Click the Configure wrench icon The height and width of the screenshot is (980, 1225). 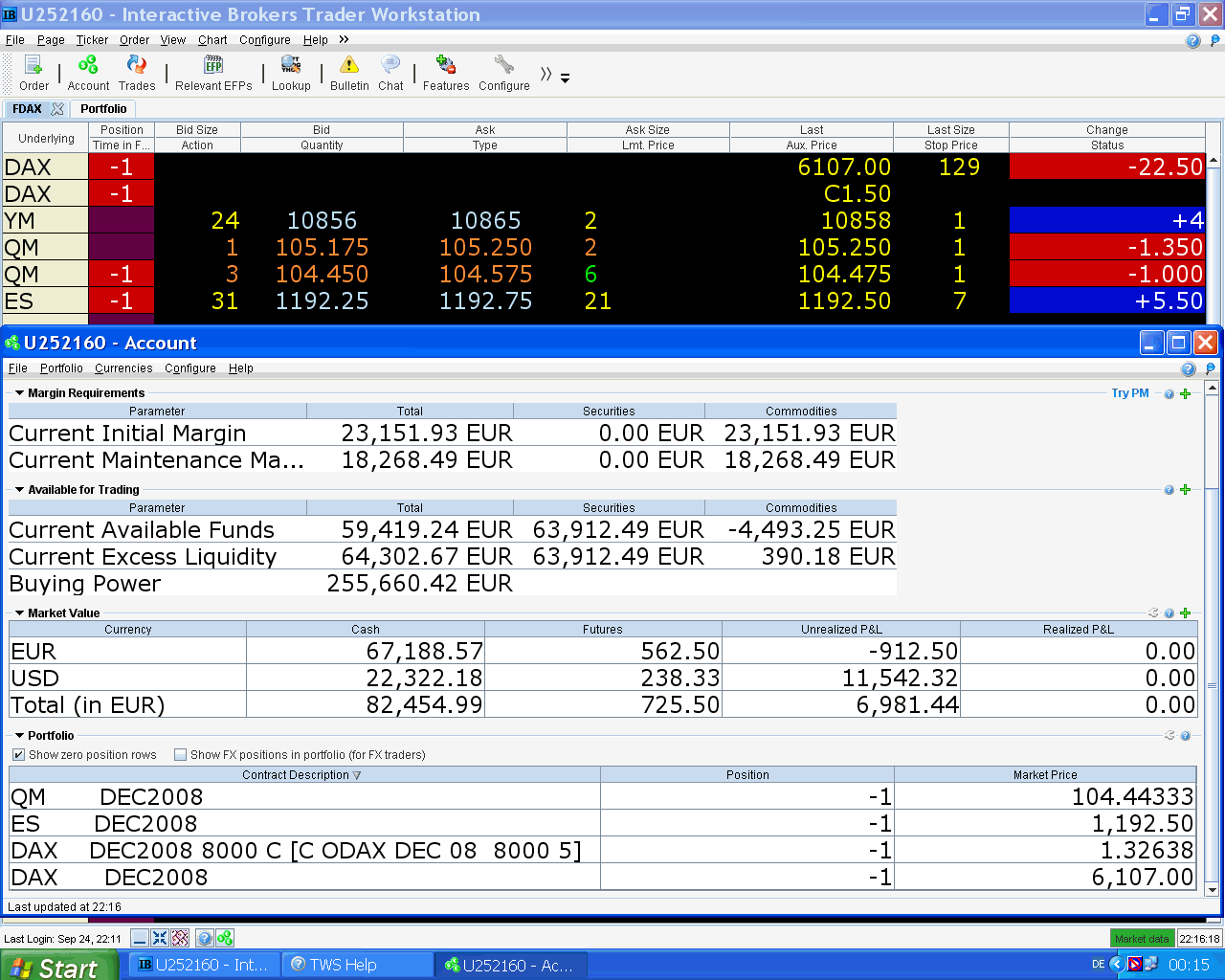pos(504,65)
